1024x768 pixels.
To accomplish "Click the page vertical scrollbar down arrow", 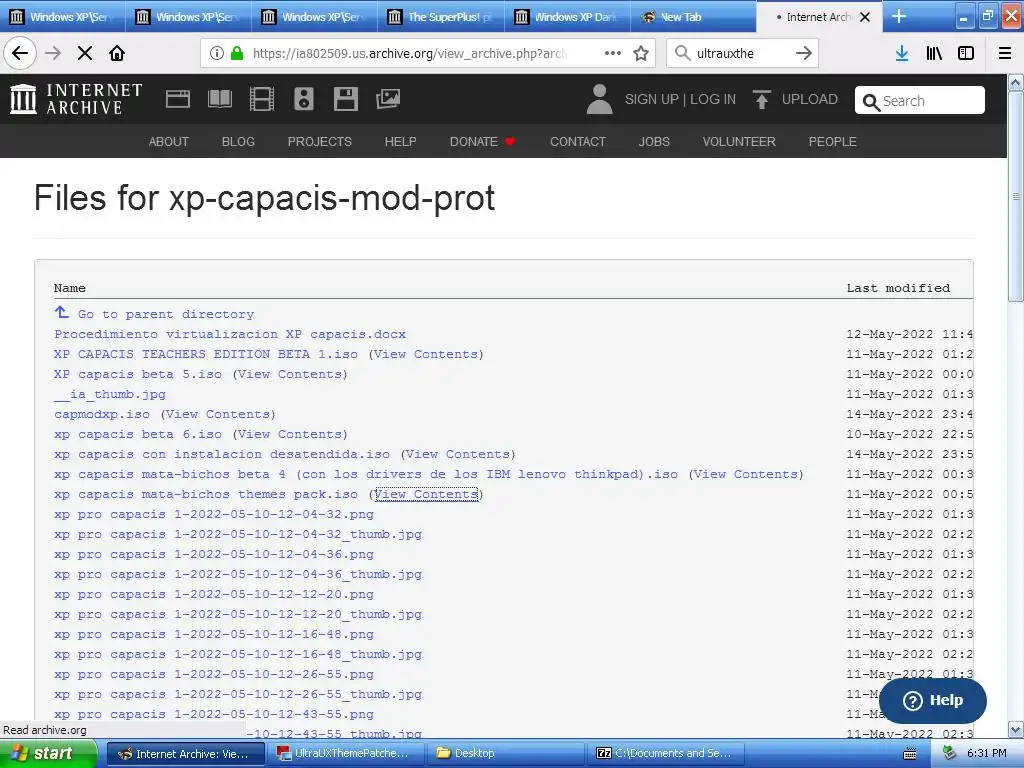I will 1016,729.
